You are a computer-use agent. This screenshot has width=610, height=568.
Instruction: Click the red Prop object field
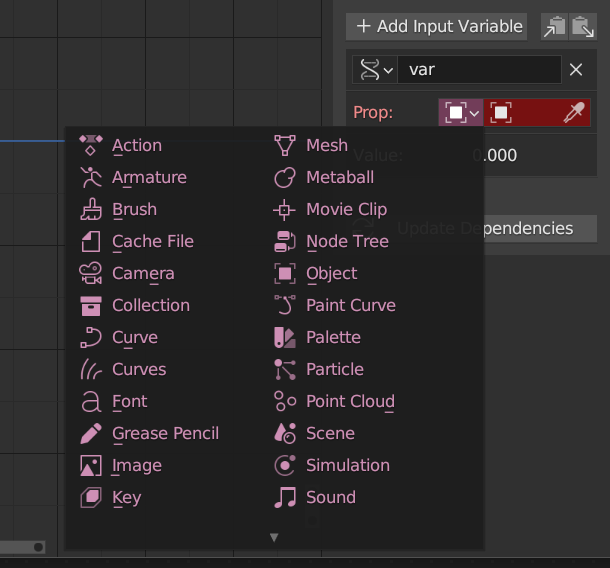(537, 113)
